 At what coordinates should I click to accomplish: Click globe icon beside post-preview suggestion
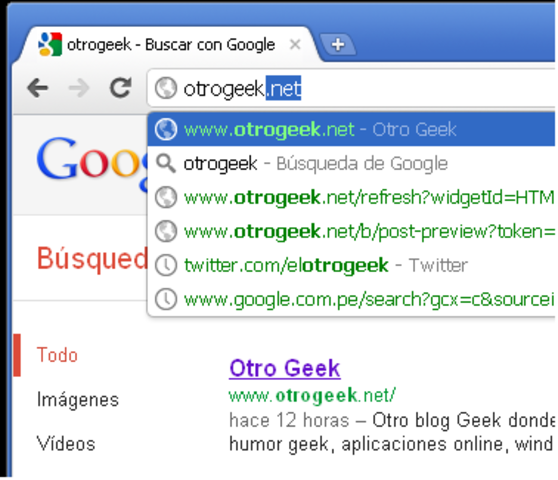coord(166,232)
